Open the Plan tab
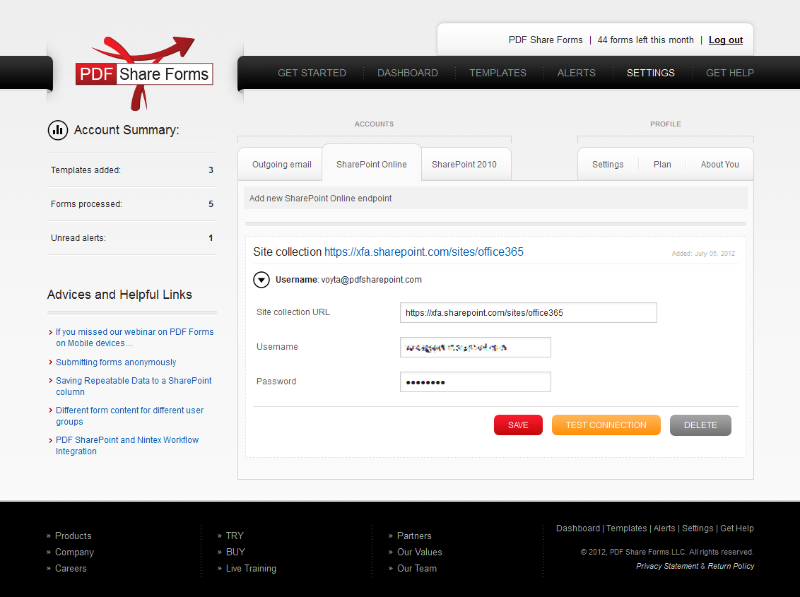This screenshot has height=597, width=800. (662, 164)
